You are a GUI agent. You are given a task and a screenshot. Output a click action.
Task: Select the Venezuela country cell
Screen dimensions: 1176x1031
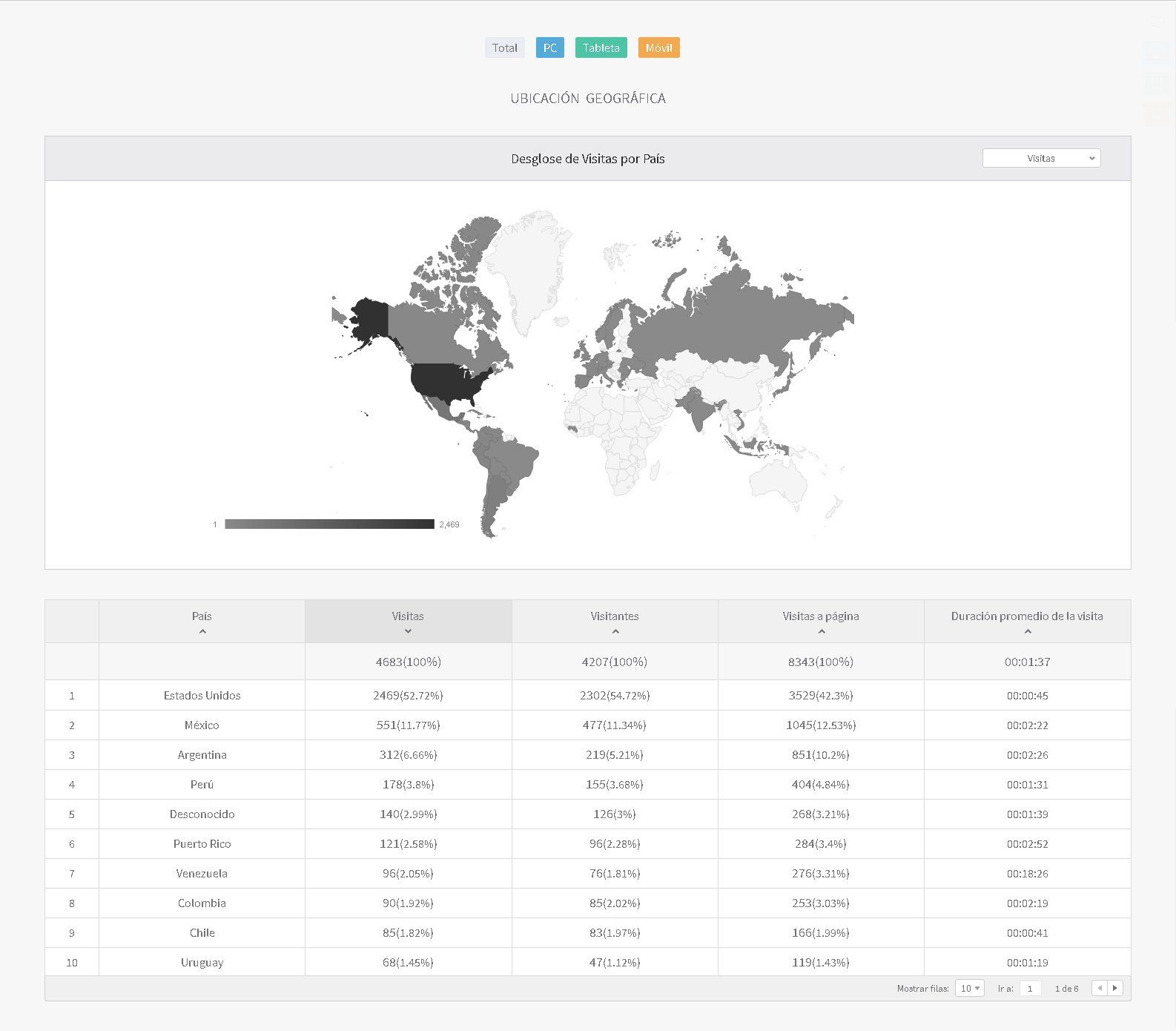(x=202, y=873)
